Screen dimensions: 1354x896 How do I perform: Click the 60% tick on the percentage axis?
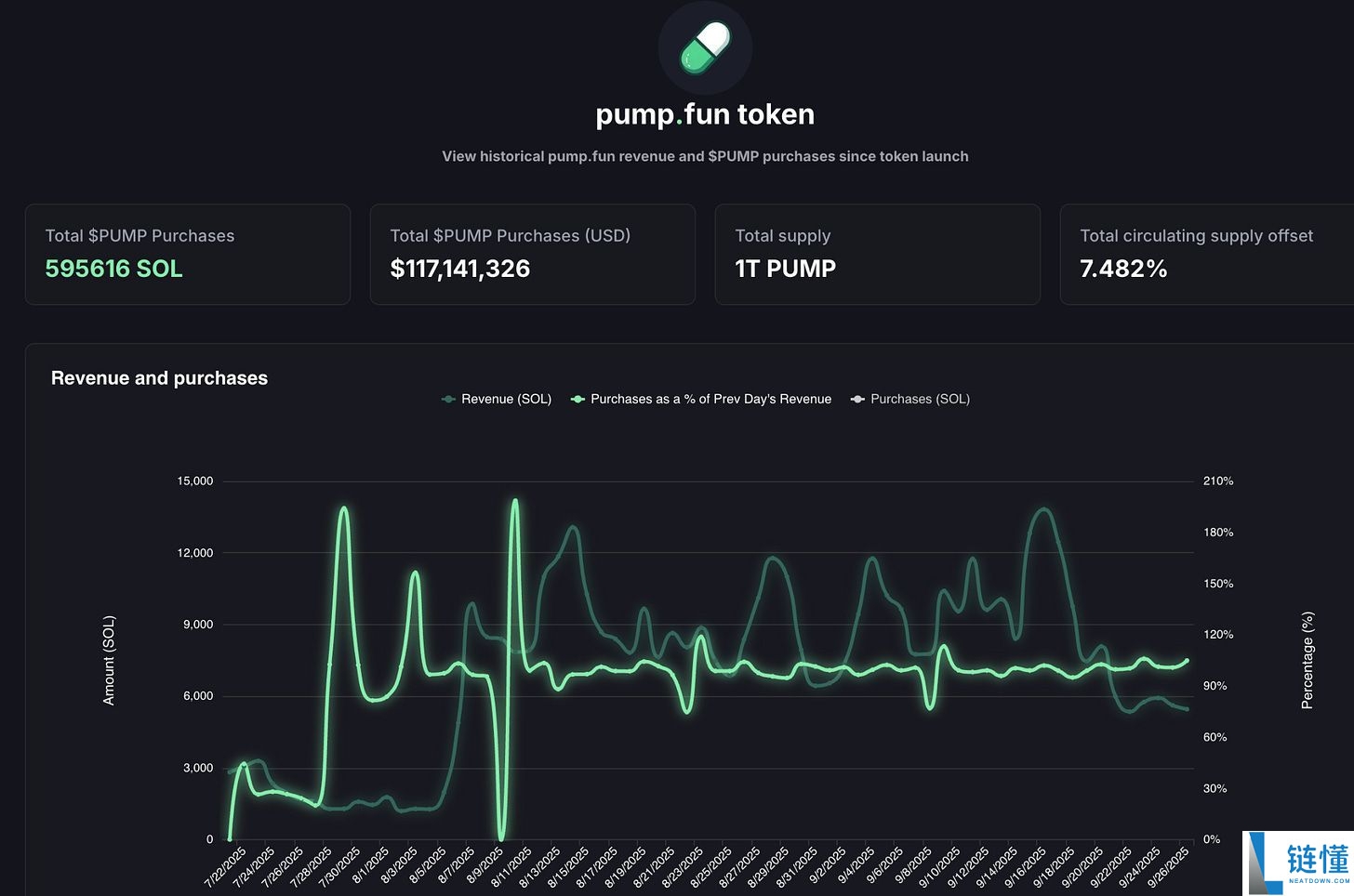tap(1215, 737)
